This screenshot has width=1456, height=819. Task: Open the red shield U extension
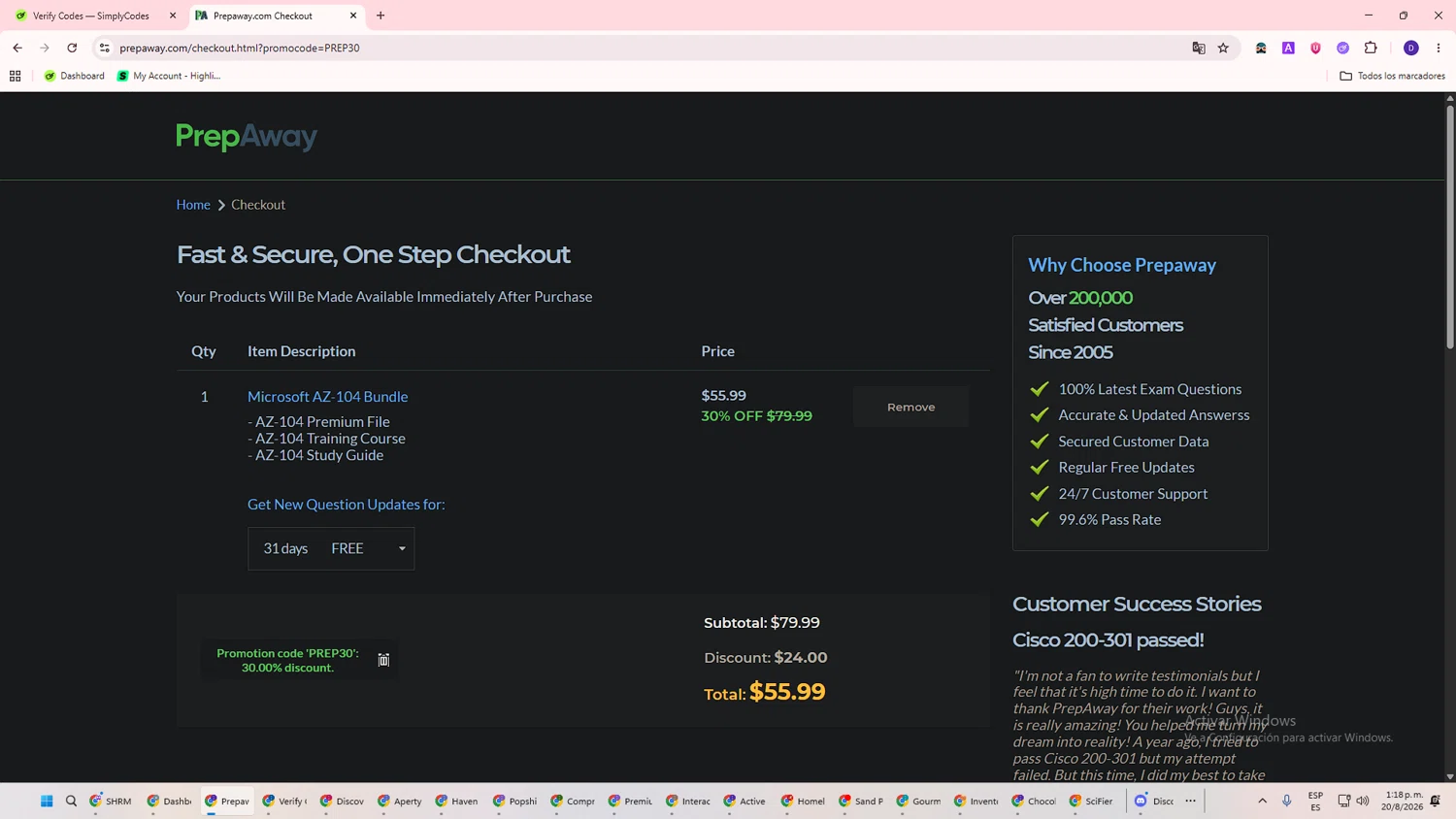[x=1315, y=48]
